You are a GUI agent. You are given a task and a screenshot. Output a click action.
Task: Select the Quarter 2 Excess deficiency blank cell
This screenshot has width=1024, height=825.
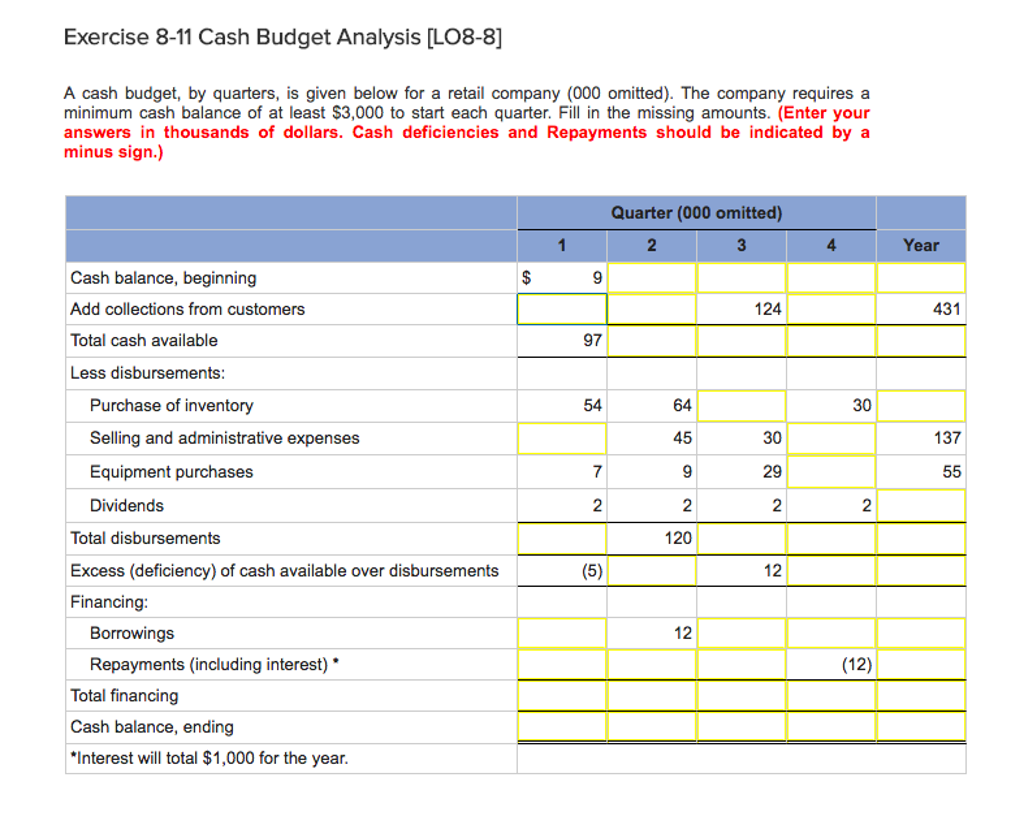651,571
